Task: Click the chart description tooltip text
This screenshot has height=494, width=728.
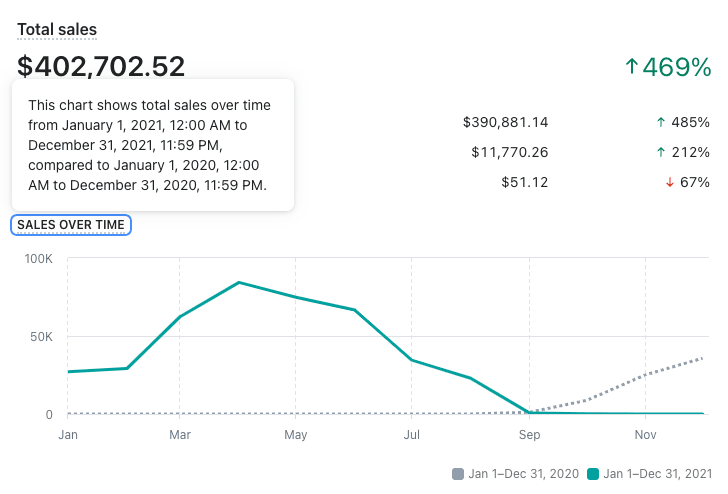Action: [150, 145]
